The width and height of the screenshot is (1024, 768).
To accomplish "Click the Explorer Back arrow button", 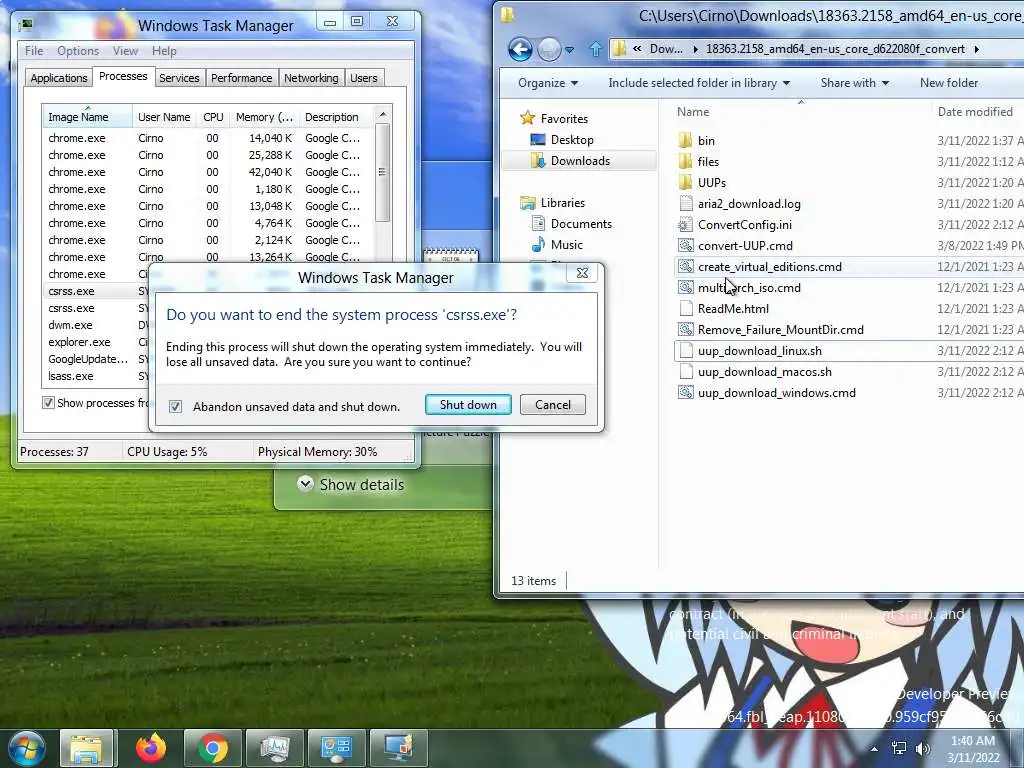I will point(520,50).
